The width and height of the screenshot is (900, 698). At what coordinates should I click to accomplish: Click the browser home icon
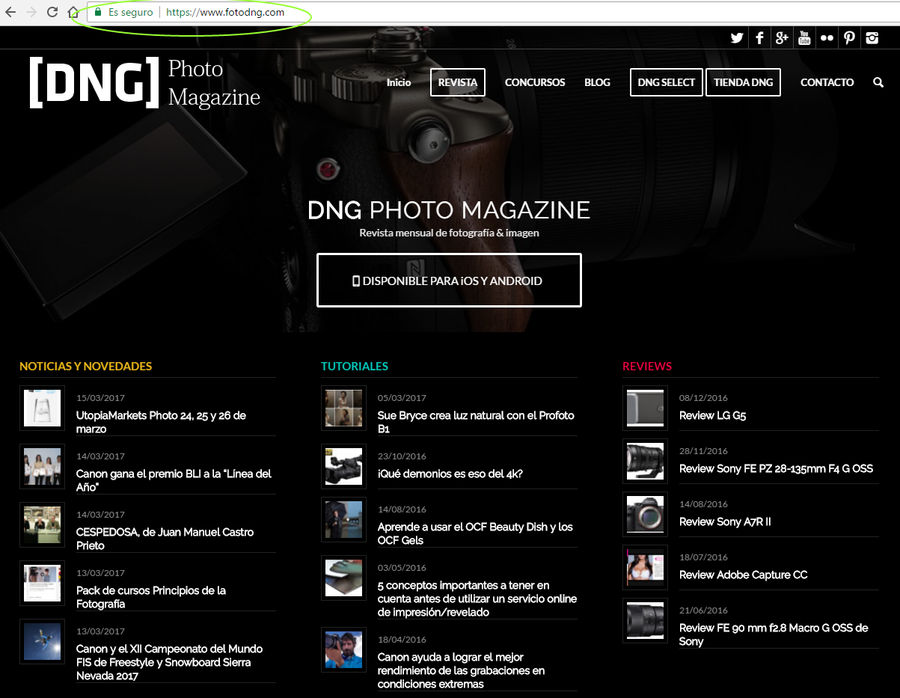[x=73, y=11]
